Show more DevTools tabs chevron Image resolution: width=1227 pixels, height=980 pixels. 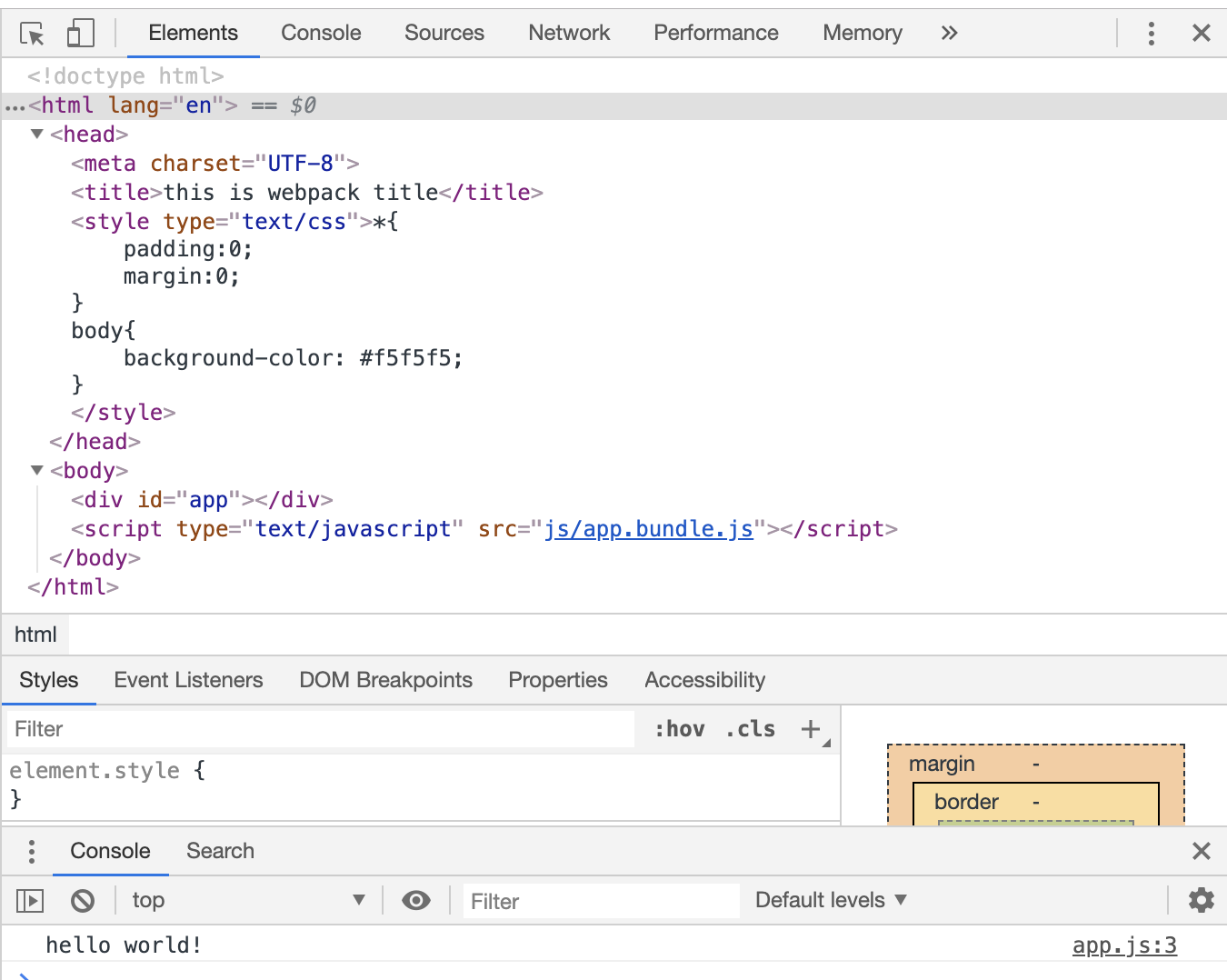(x=950, y=34)
